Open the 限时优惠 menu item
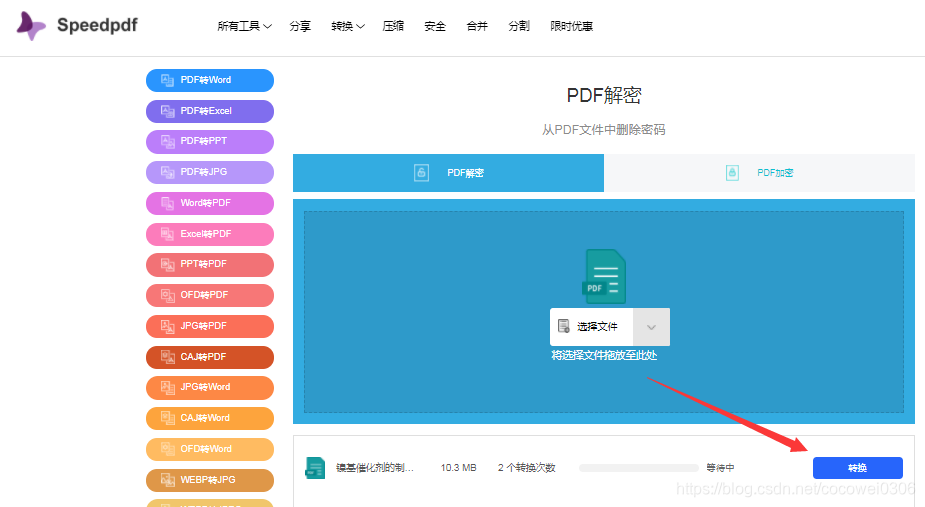 click(x=571, y=26)
